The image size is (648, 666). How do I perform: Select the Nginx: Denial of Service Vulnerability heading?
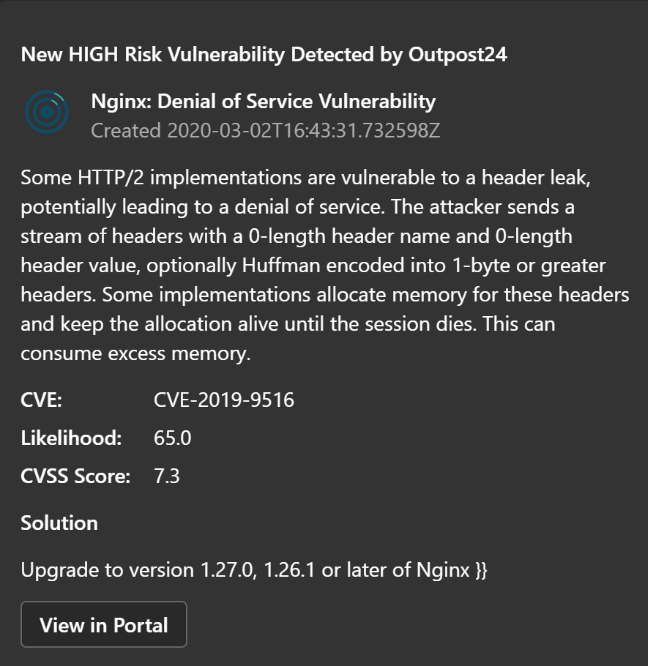pyautogui.click(x=263, y=101)
